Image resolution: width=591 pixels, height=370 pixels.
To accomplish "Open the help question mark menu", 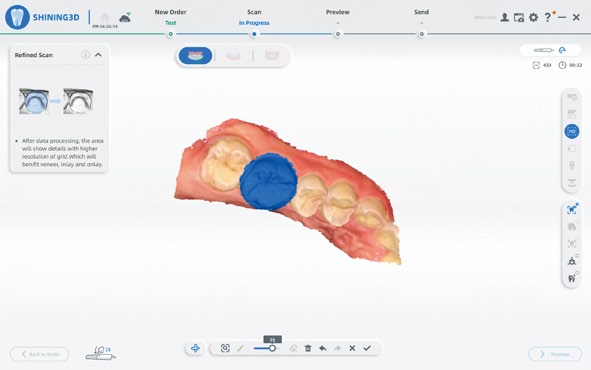I will pos(548,17).
